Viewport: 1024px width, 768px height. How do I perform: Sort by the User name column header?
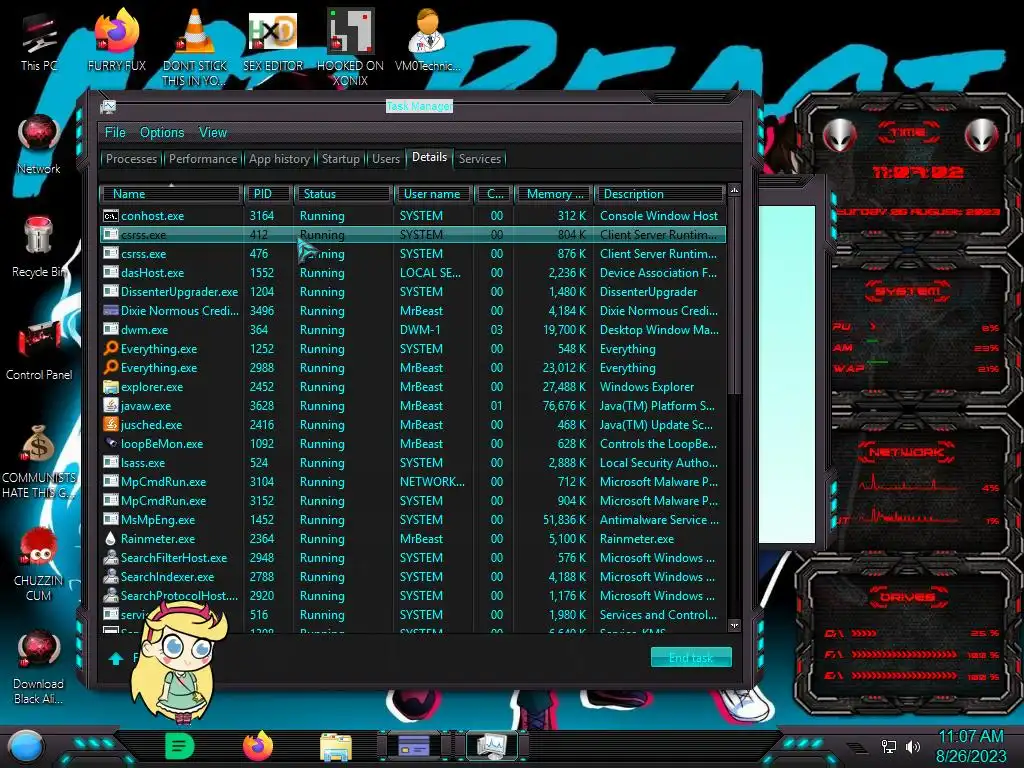click(x=434, y=194)
